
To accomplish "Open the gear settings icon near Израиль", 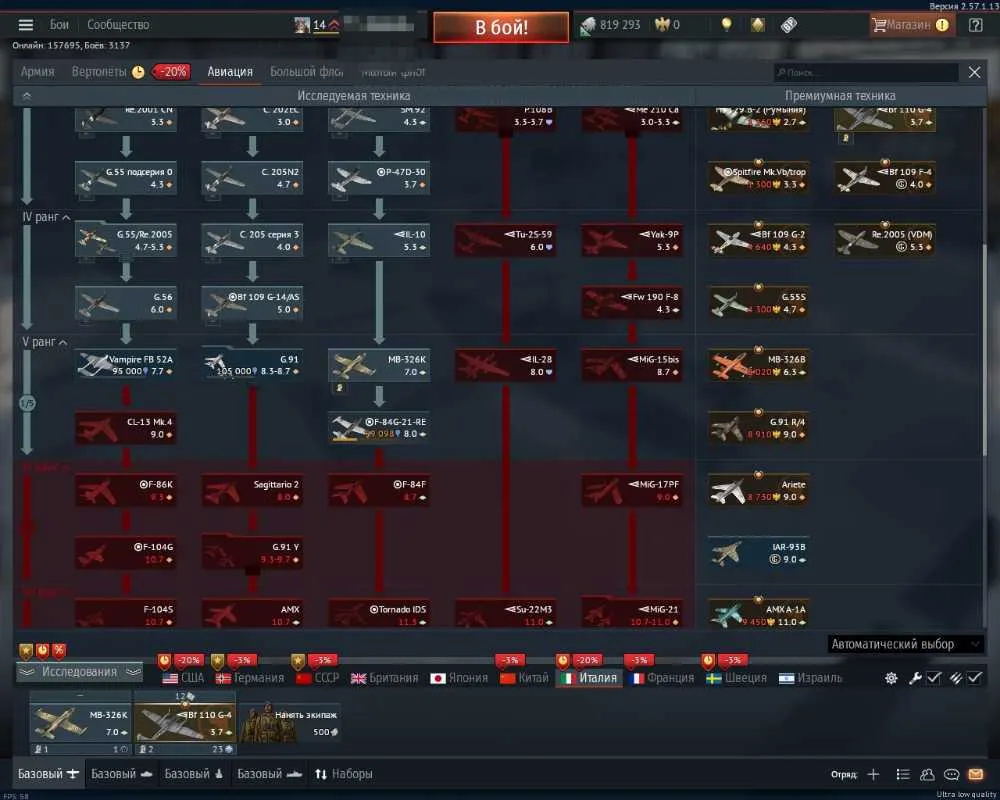I will tap(891, 678).
